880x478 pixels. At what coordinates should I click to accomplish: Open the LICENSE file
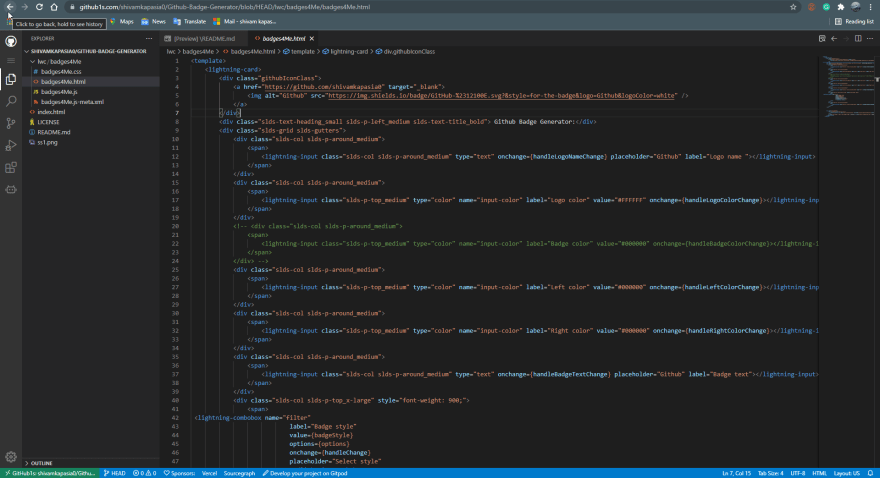(48, 122)
